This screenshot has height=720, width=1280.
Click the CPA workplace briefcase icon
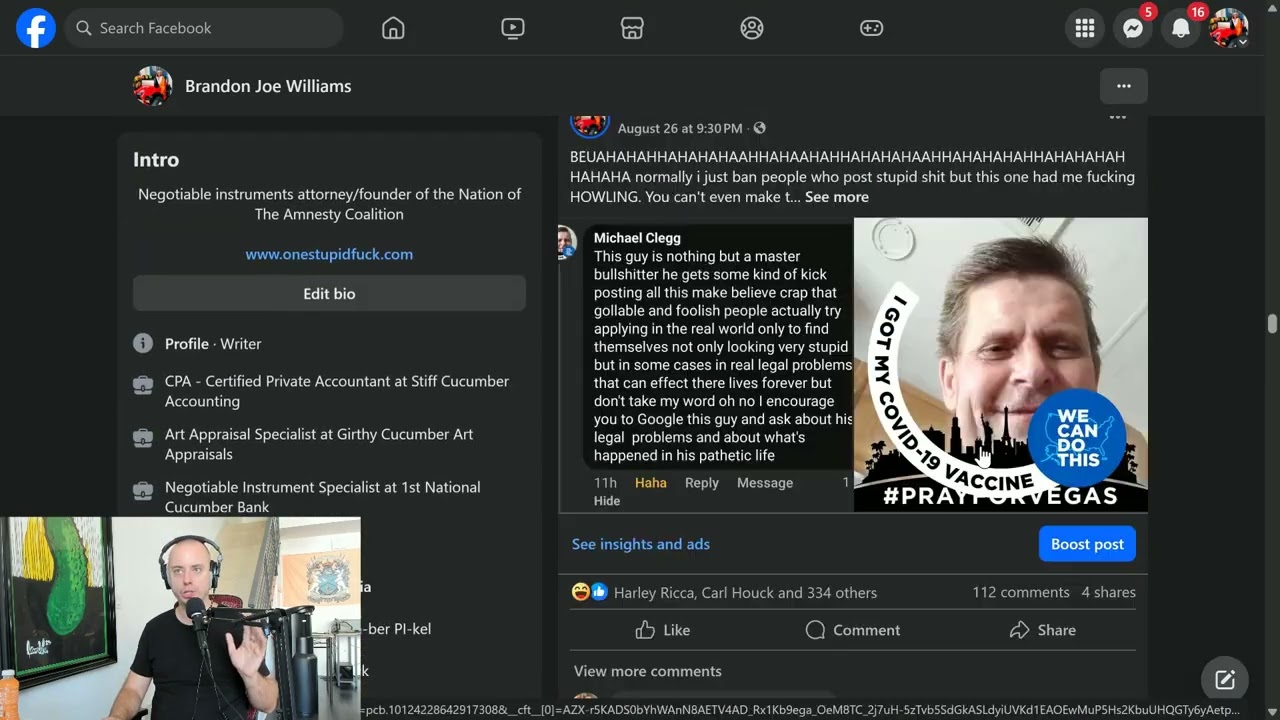tap(143, 385)
